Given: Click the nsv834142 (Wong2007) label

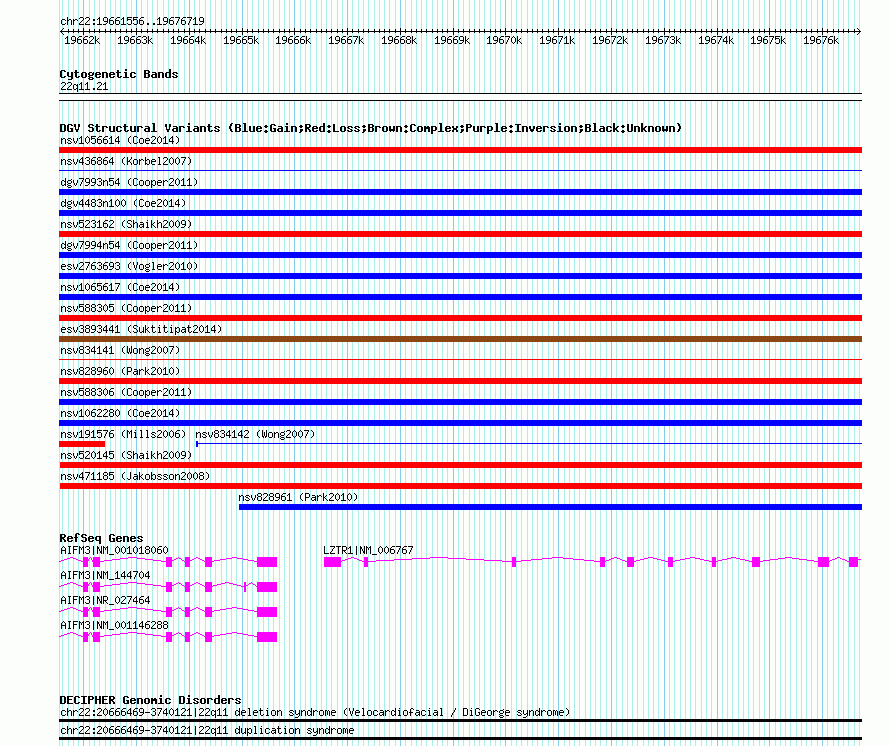Looking at the screenshot, I should point(255,434).
